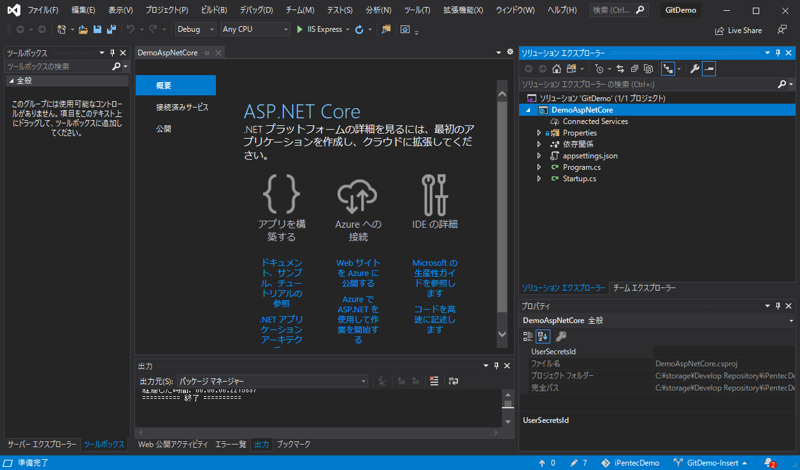Click the unpushed commits arrow showing 0
The height and width of the screenshot is (470, 800).
(x=547, y=463)
